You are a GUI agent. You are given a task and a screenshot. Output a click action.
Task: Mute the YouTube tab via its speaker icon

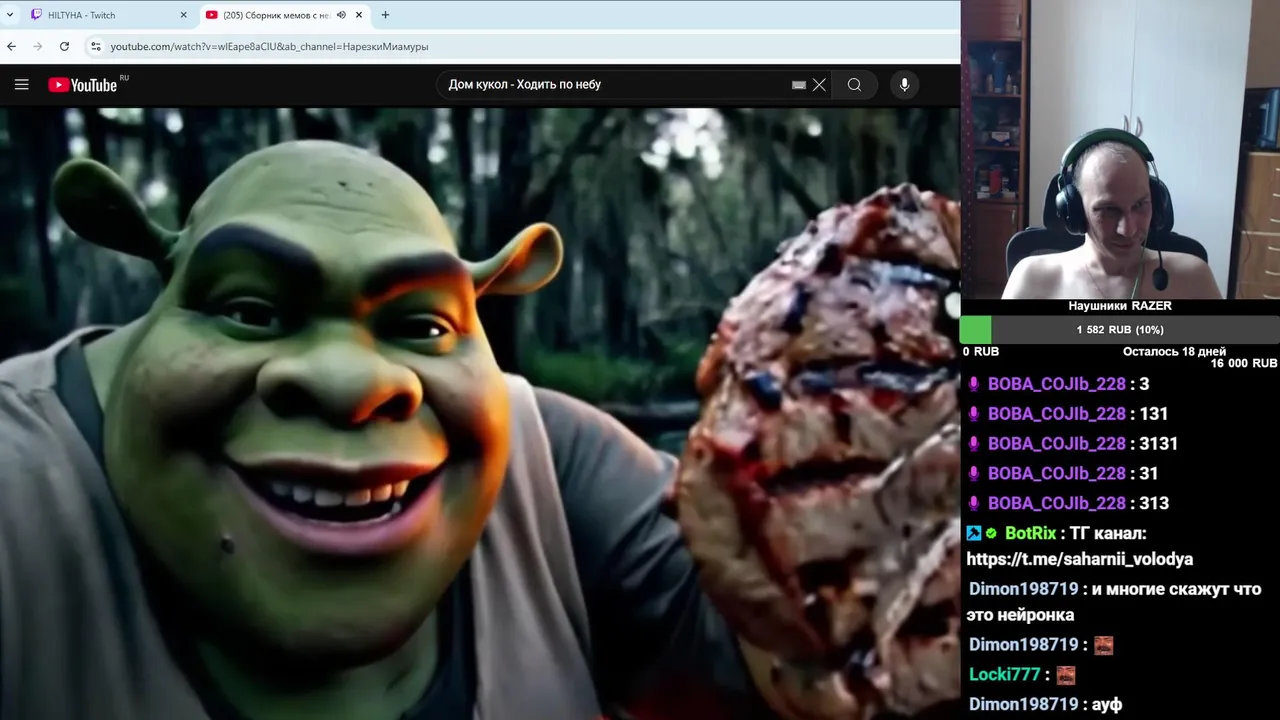[x=341, y=15]
